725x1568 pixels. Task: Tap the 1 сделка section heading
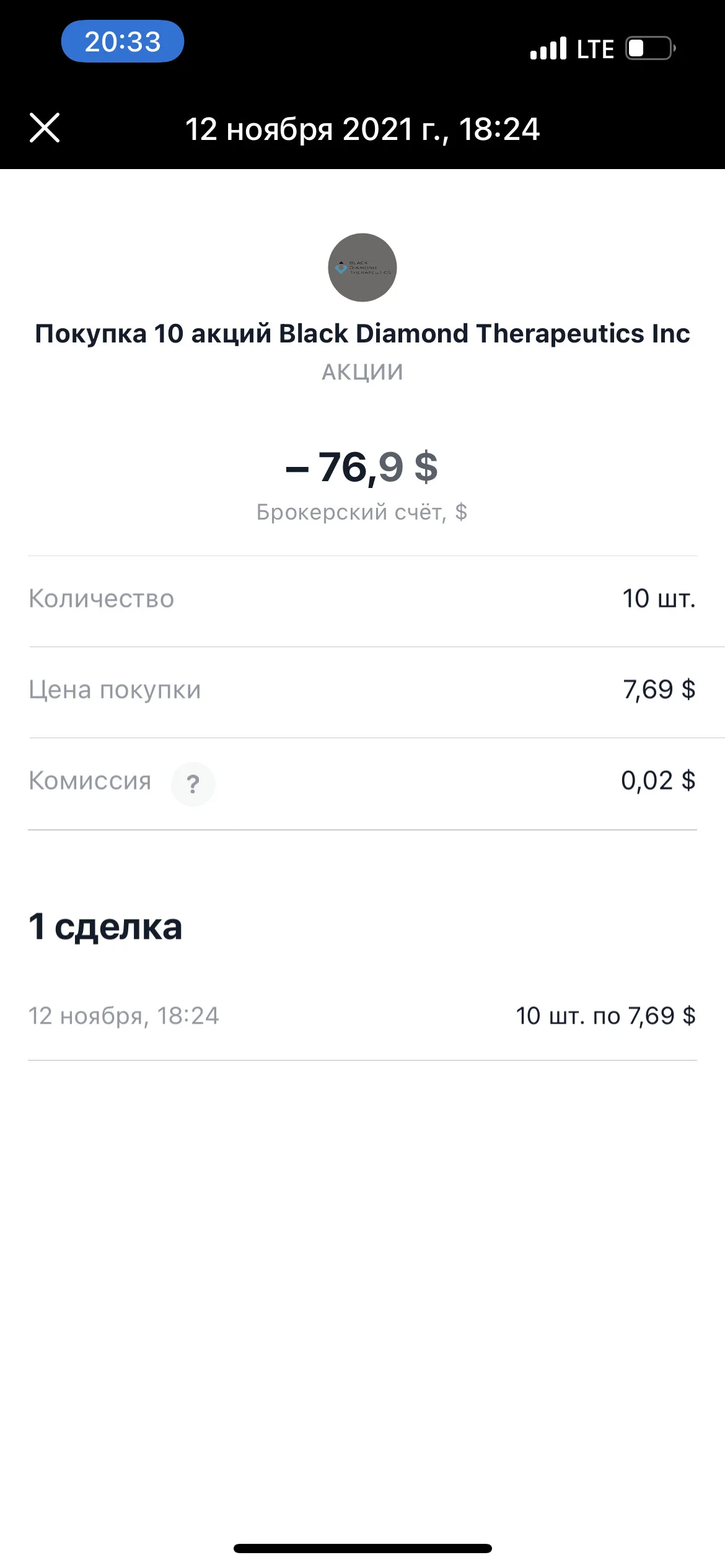(105, 927)
